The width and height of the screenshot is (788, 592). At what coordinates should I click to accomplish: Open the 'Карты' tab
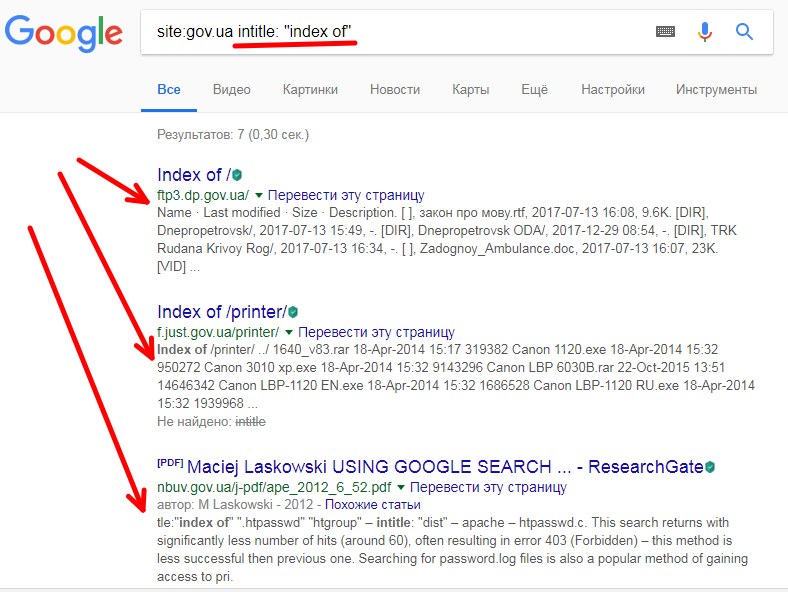click(x=470, y=90)
